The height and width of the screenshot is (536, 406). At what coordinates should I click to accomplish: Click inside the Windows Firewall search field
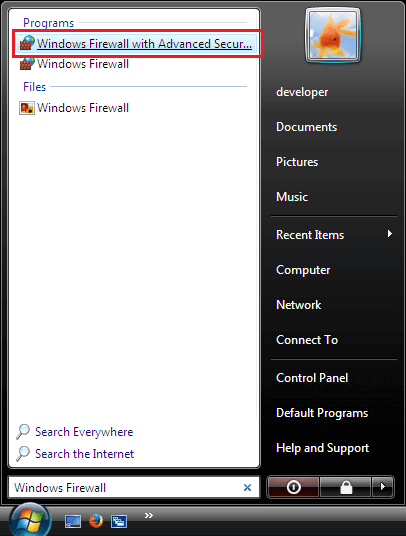pos(126,487)
